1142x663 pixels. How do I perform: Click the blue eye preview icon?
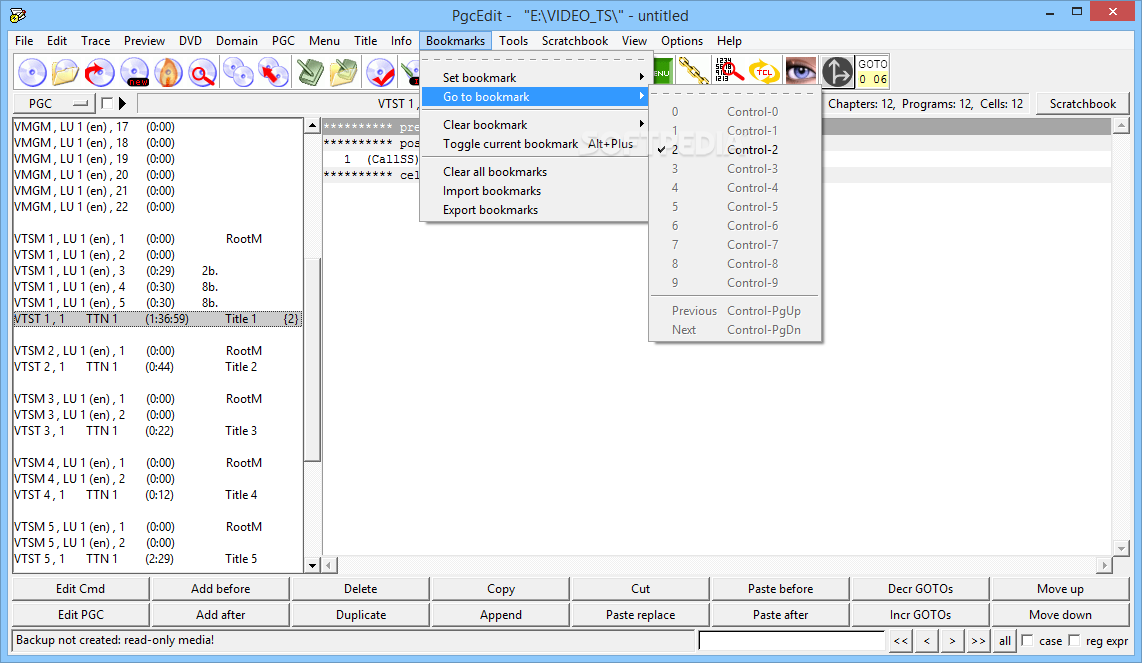[800, 71]
